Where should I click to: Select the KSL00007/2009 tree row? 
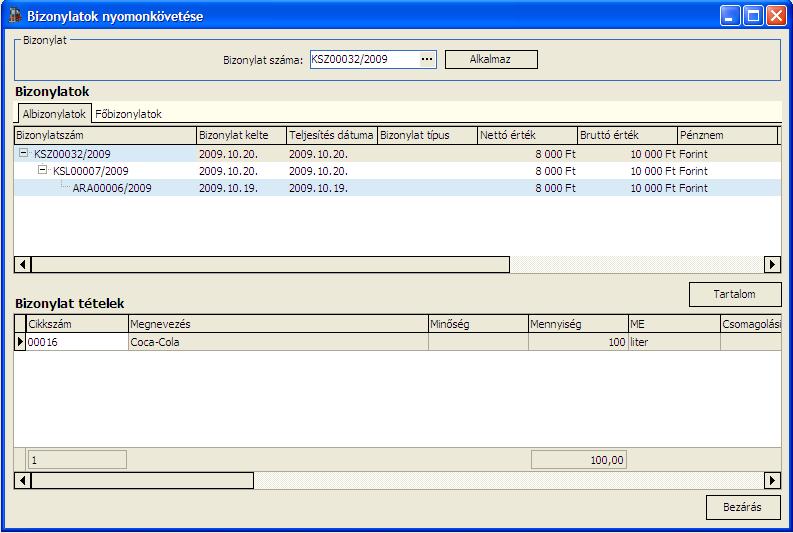coord(397,171)
